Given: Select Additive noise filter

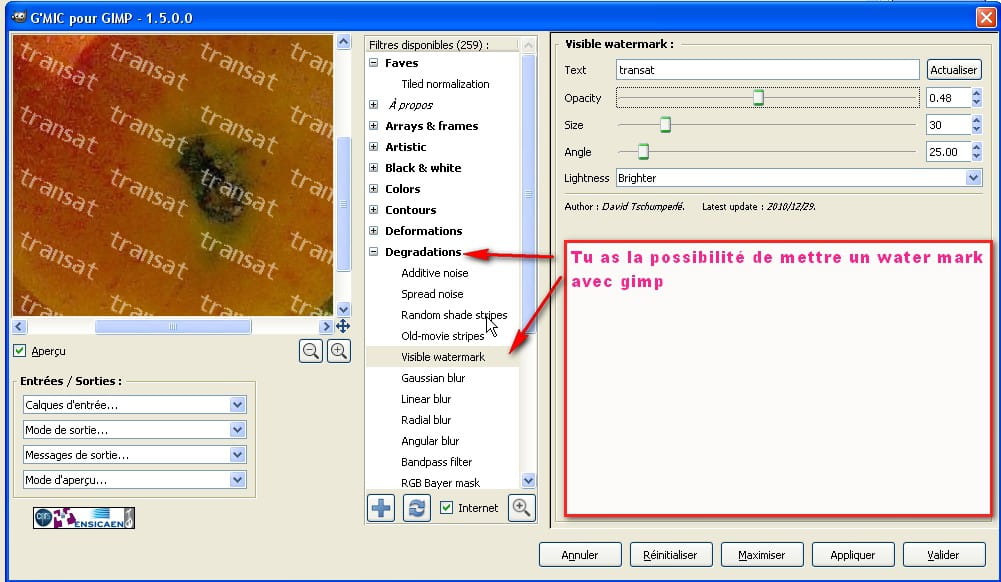Looking at the screenshot, I should point(435,273).
